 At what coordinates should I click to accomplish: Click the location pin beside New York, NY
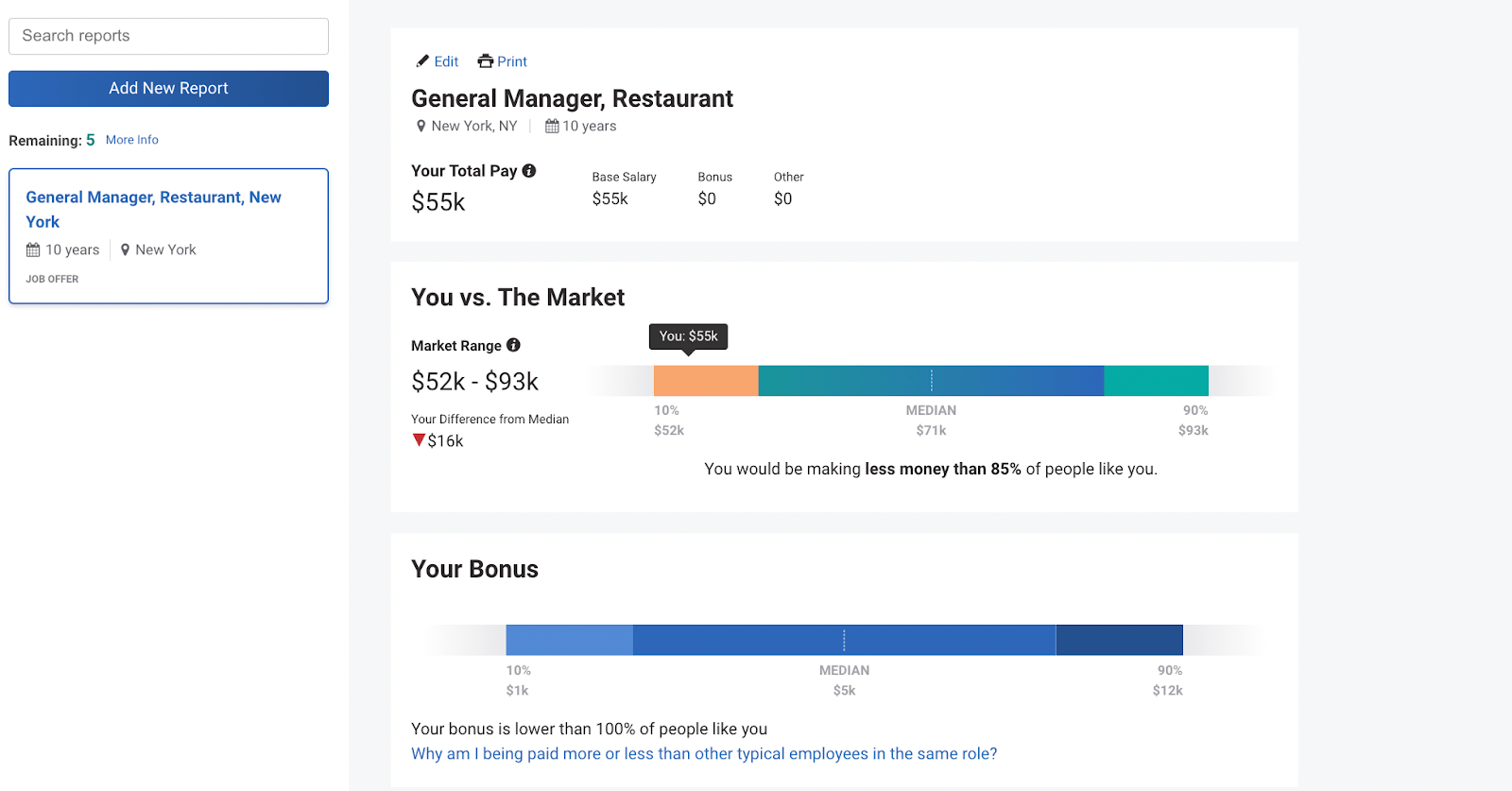(x=422, y=125)
